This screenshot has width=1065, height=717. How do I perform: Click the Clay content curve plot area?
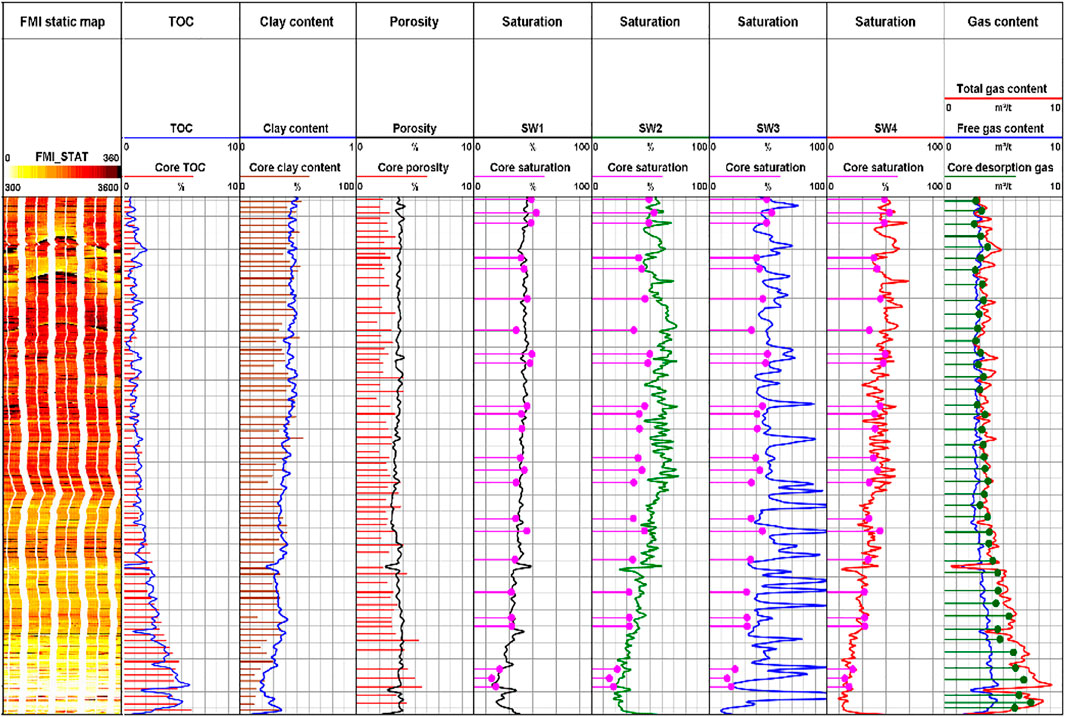coord(297,456)
